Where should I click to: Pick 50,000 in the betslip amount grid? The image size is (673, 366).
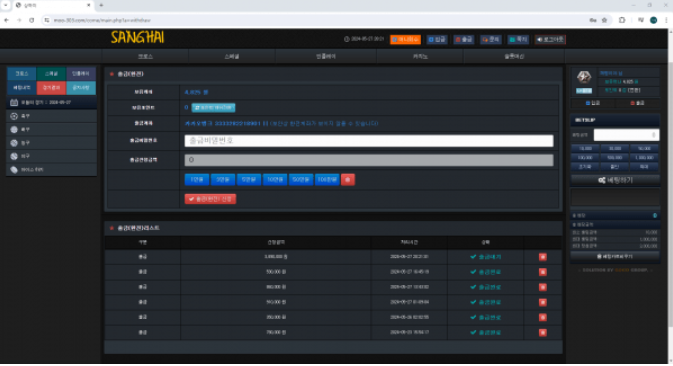click(644, 148)
